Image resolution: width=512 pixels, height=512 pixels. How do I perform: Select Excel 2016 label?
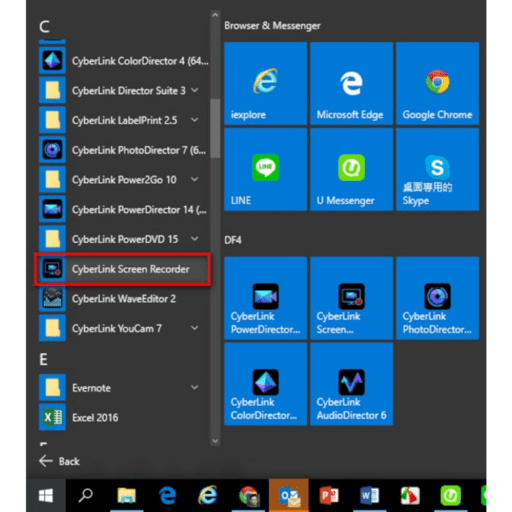point(95,418)
